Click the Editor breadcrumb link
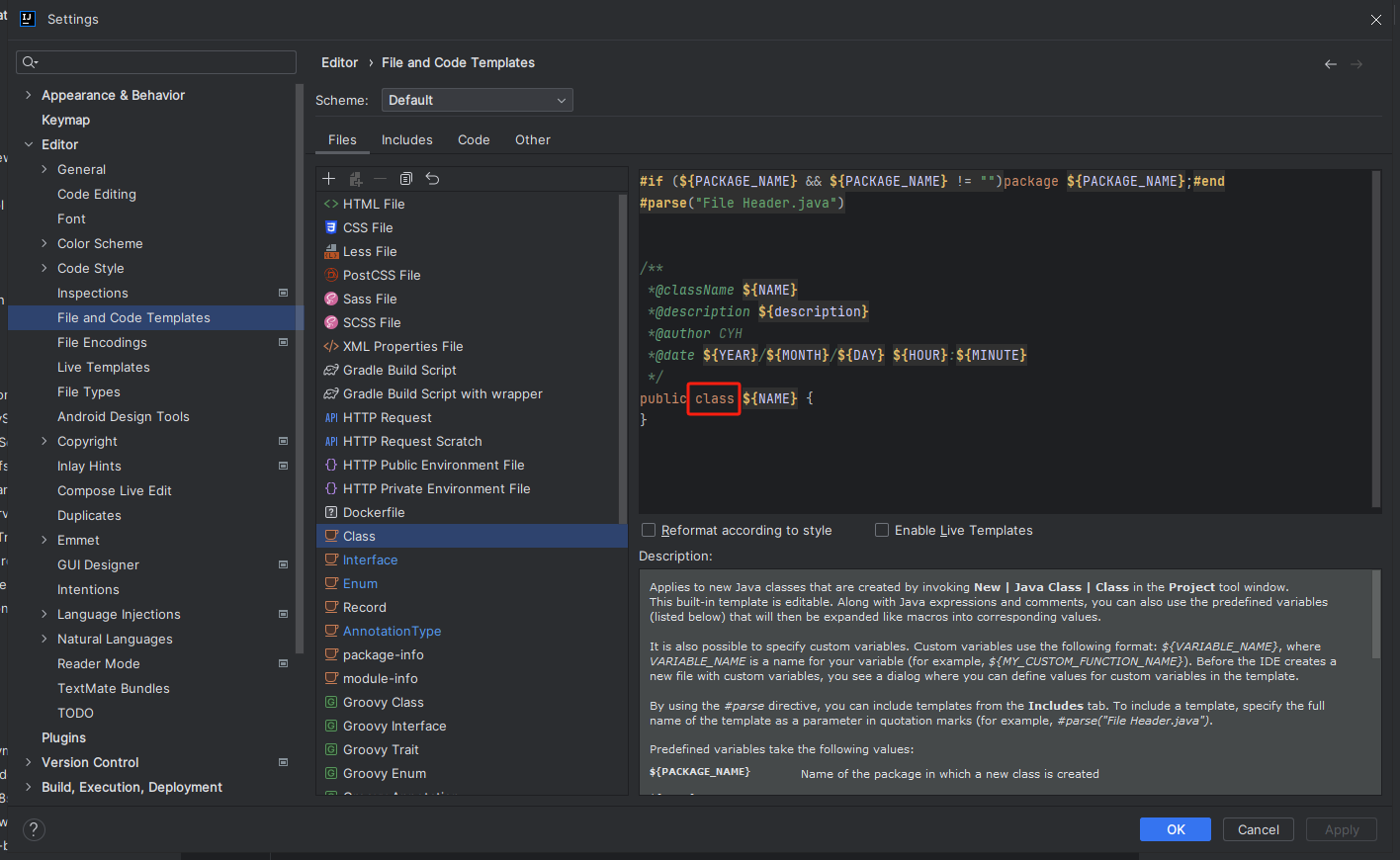This screenshot has height=860, width=1400. tap(339, 62)
